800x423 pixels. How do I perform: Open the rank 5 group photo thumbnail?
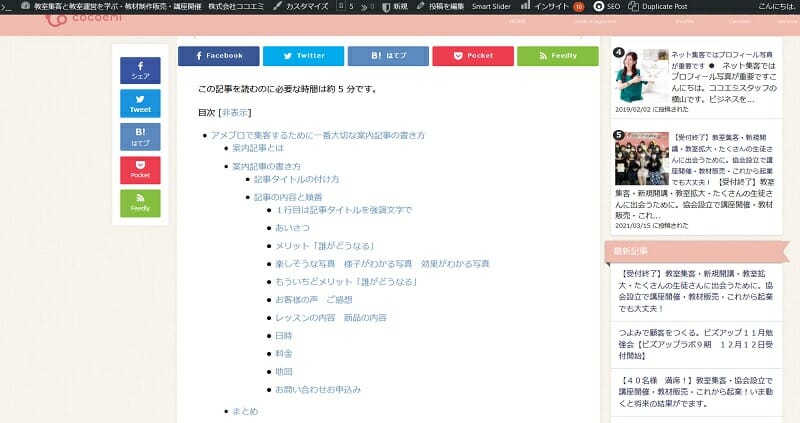pos(642,158)
